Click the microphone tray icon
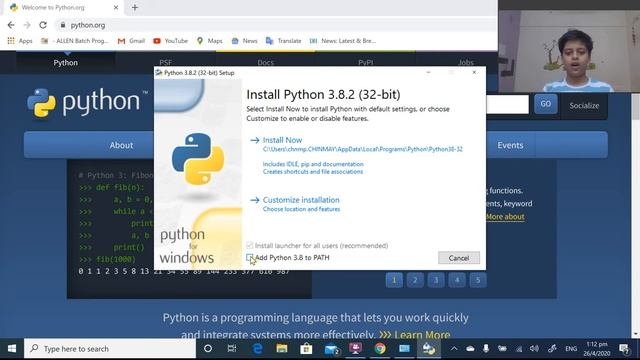This screenshot has height=360, width=640. tap(486, 349)
